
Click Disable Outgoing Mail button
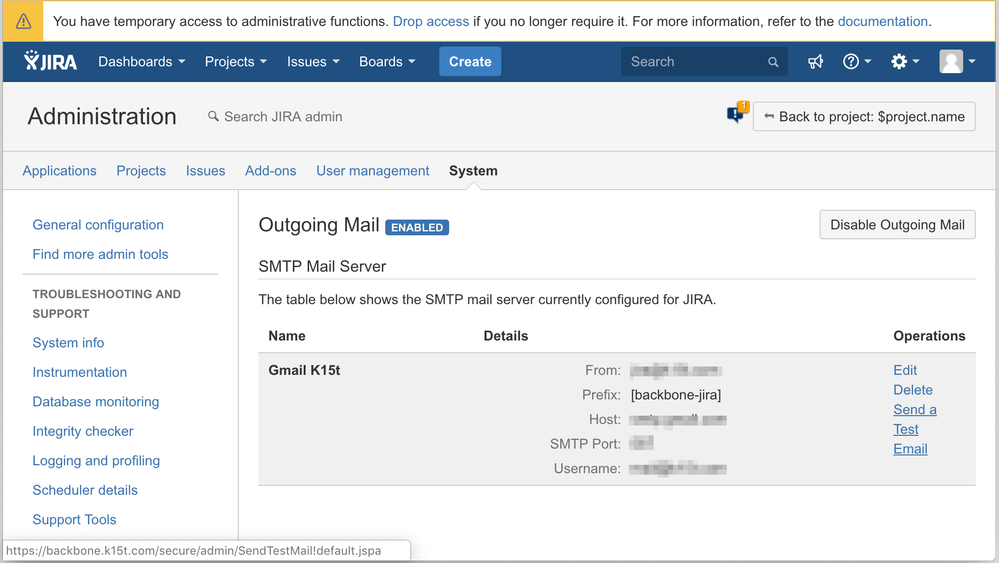[897, 225]
